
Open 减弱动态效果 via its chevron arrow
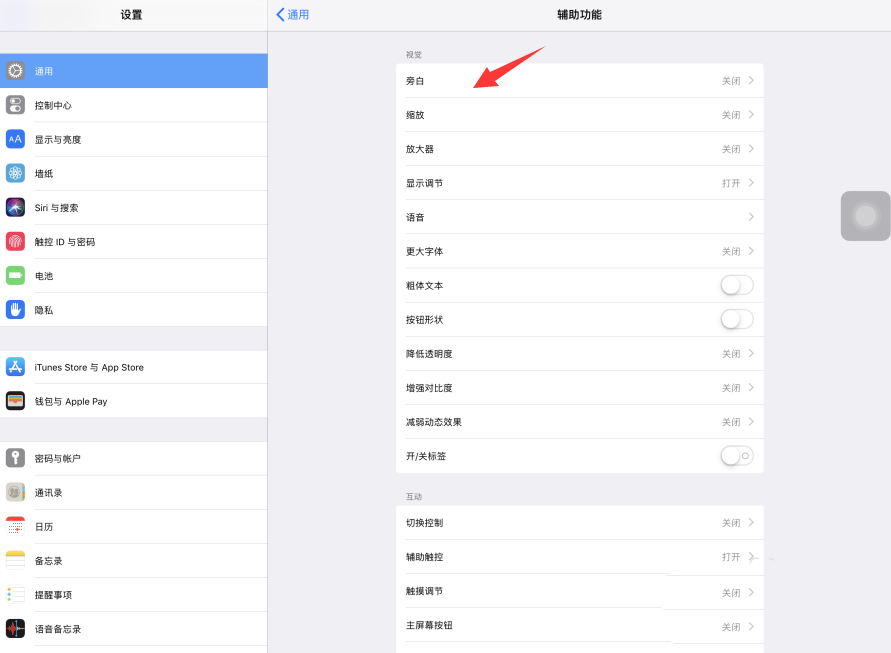[751, 422]
